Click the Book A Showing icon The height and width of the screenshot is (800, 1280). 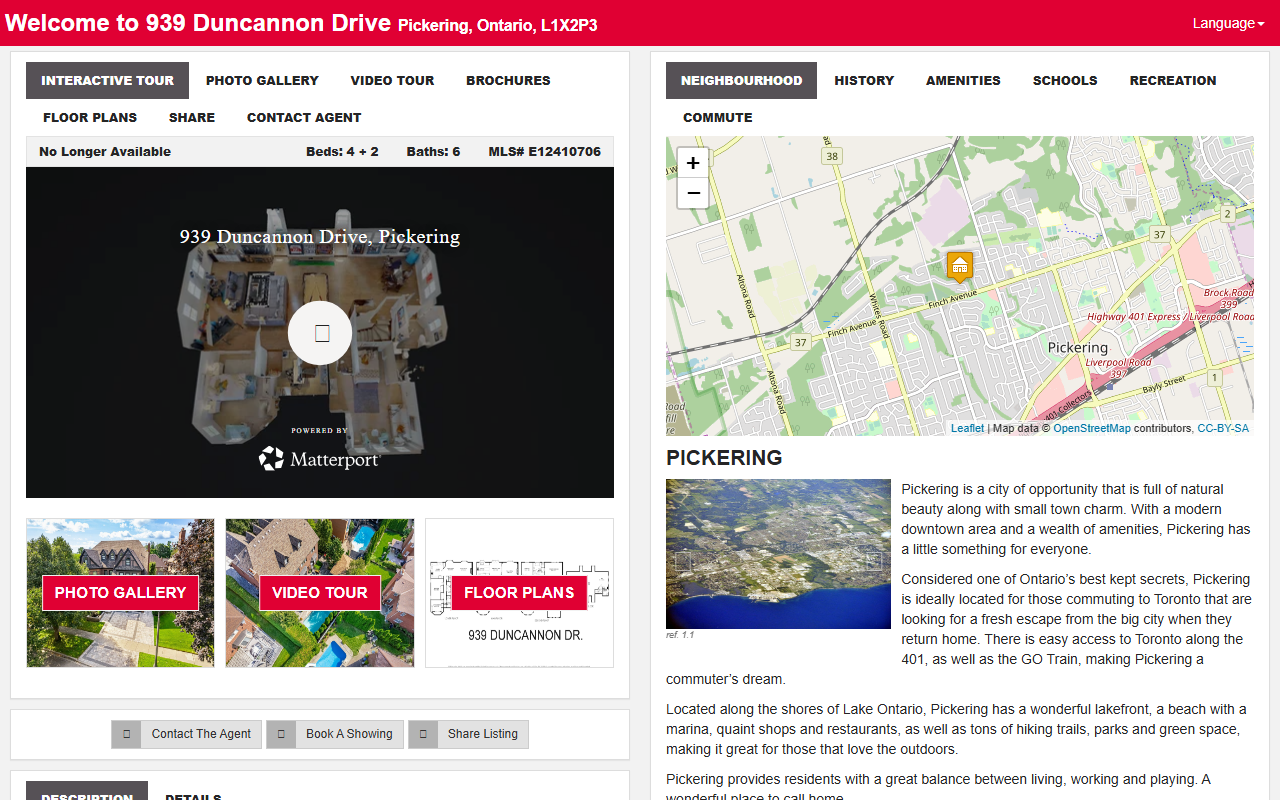(x=281, y=734)
